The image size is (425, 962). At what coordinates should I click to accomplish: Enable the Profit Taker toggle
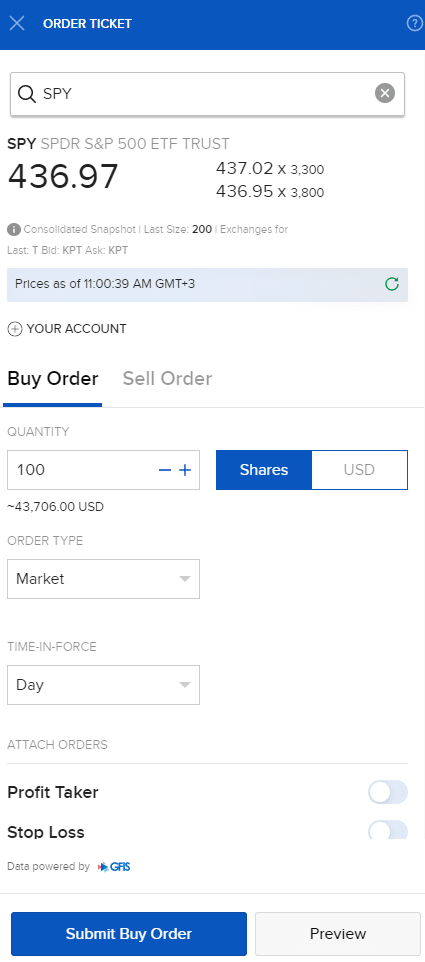click(388, 792)
